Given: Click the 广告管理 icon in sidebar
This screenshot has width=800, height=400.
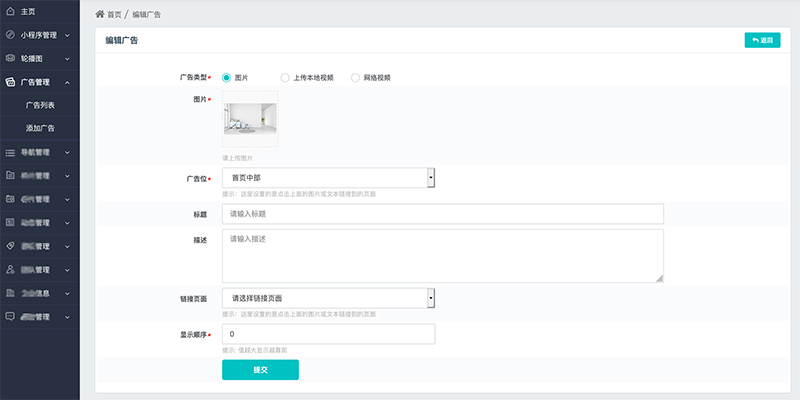Looking at the screenshot, I should point(10,82).
